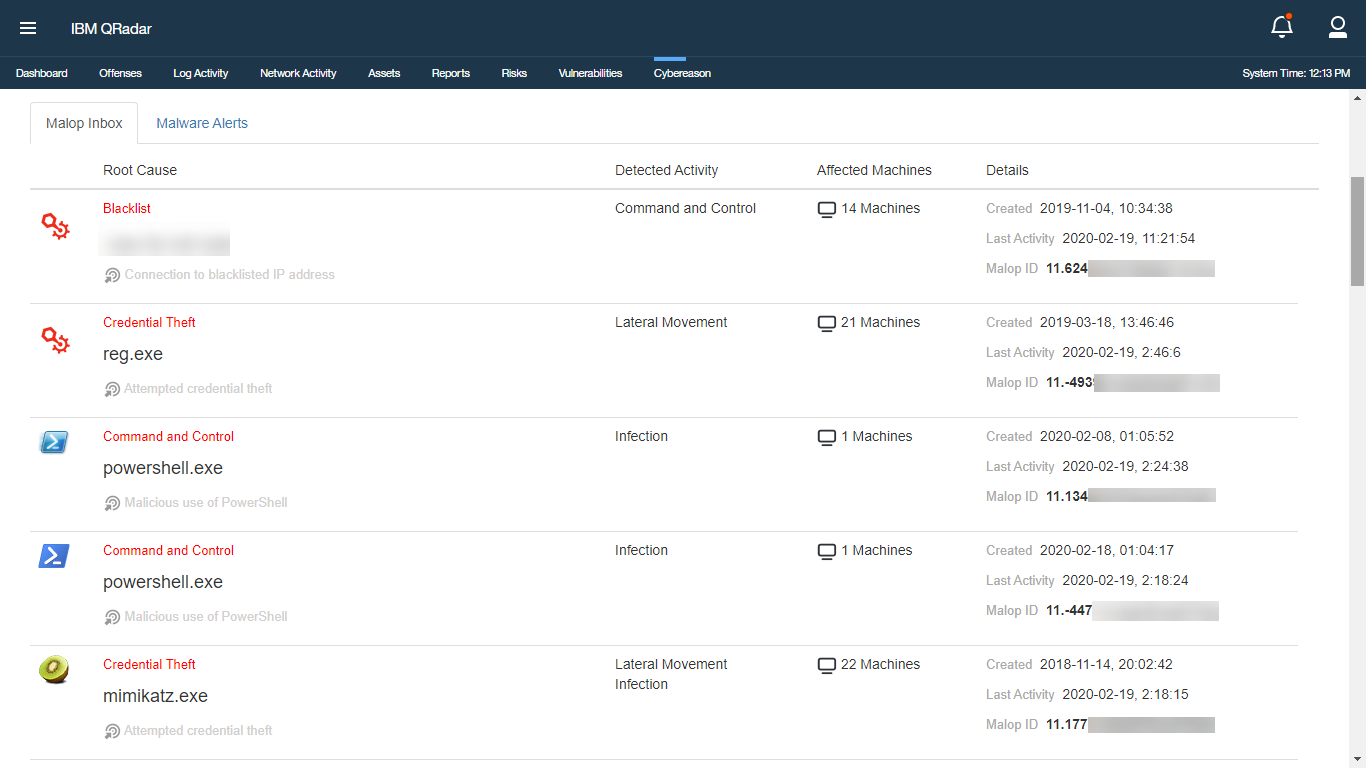Click the reg.exe malop entry
The height and width of the screenshot is (768, 1366).
(133, 354)
